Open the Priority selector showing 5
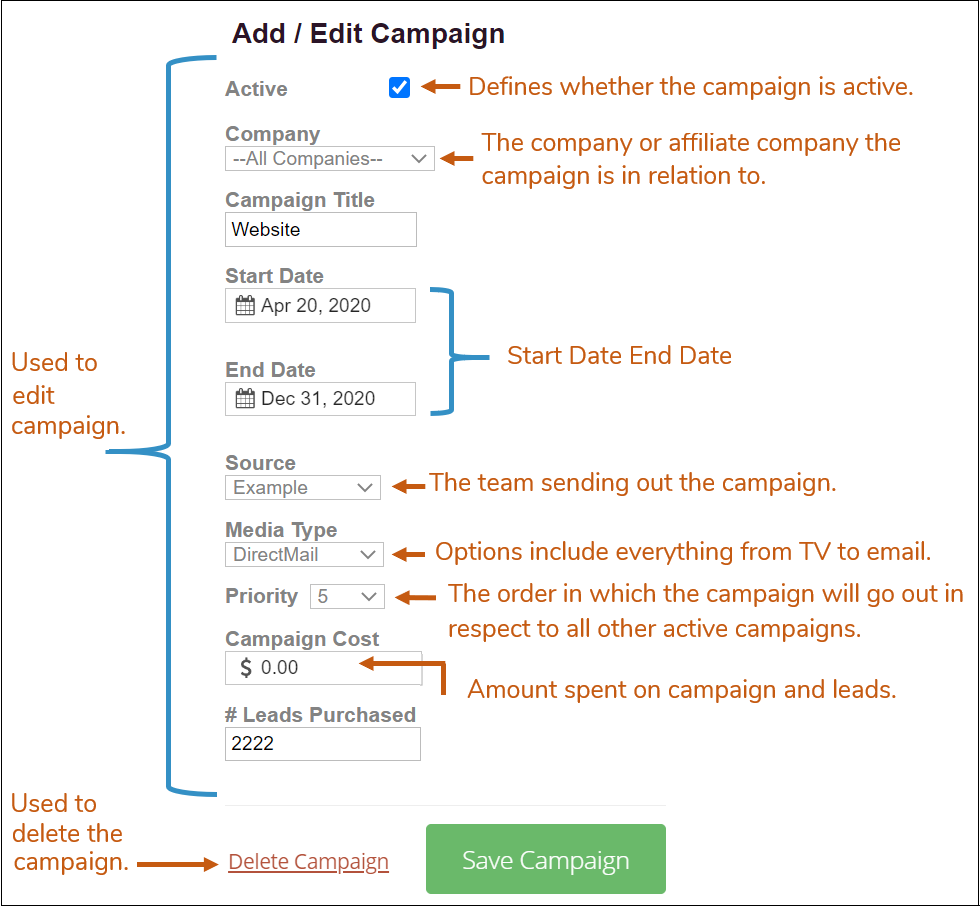 [347, 596]
